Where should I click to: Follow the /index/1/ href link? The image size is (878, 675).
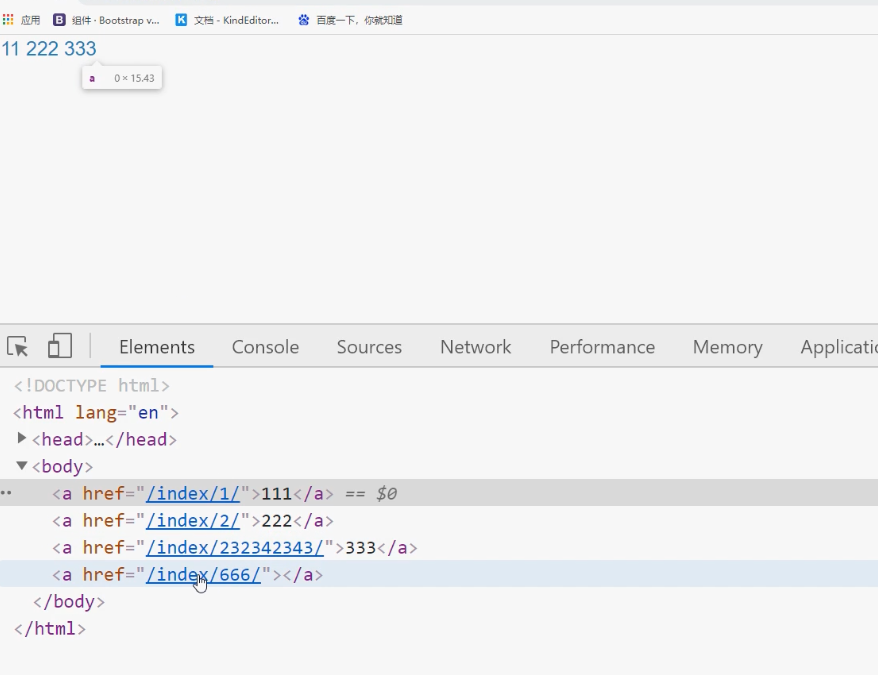[x=193, y=493]
